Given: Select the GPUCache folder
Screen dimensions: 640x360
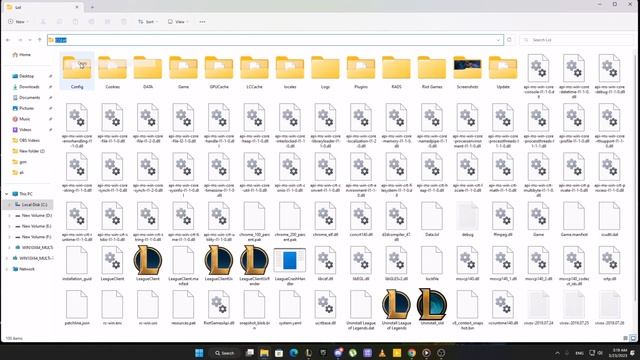Looking at the screenshot, I should [219, 72].
